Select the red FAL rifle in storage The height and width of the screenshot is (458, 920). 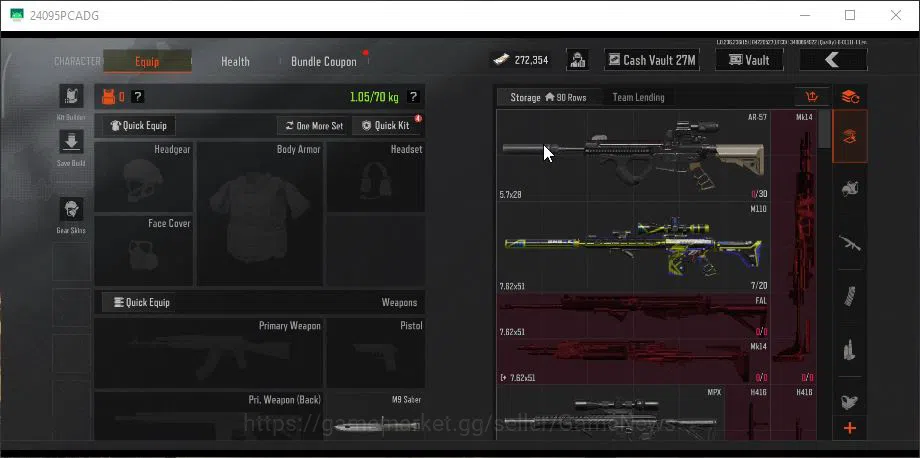click(x=633, y=316)
